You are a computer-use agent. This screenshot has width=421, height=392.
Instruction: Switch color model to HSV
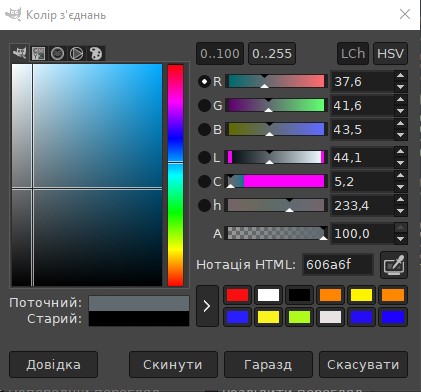(x=390, y=53)
